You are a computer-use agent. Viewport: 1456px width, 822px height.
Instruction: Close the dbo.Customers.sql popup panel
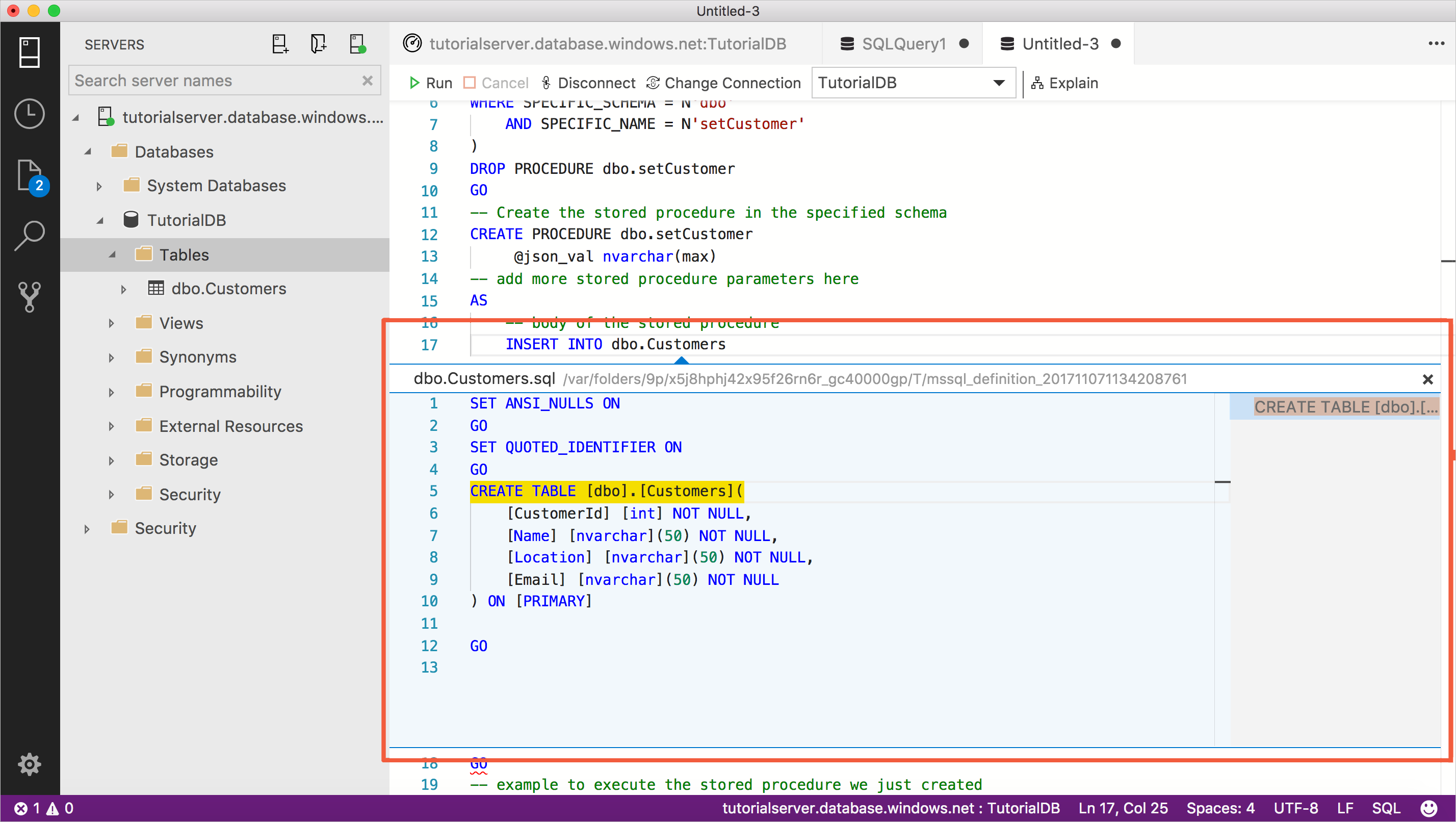coord(1427,379)
